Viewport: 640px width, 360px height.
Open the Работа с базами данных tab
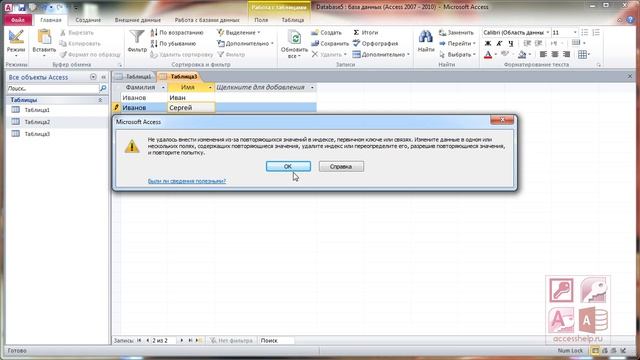tap(207, 20)
